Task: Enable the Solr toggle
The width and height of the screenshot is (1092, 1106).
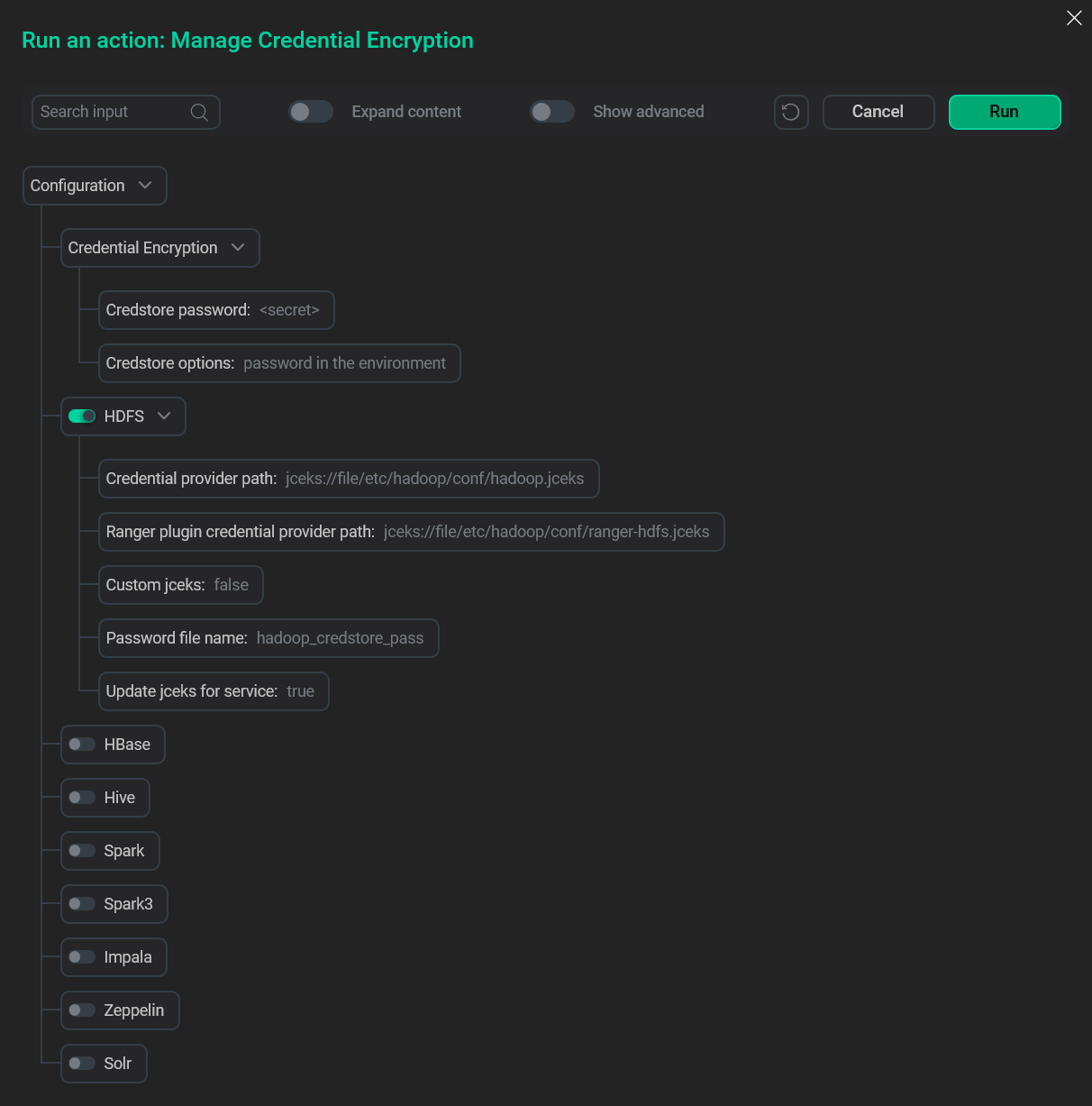Action: click(82, 1064)
